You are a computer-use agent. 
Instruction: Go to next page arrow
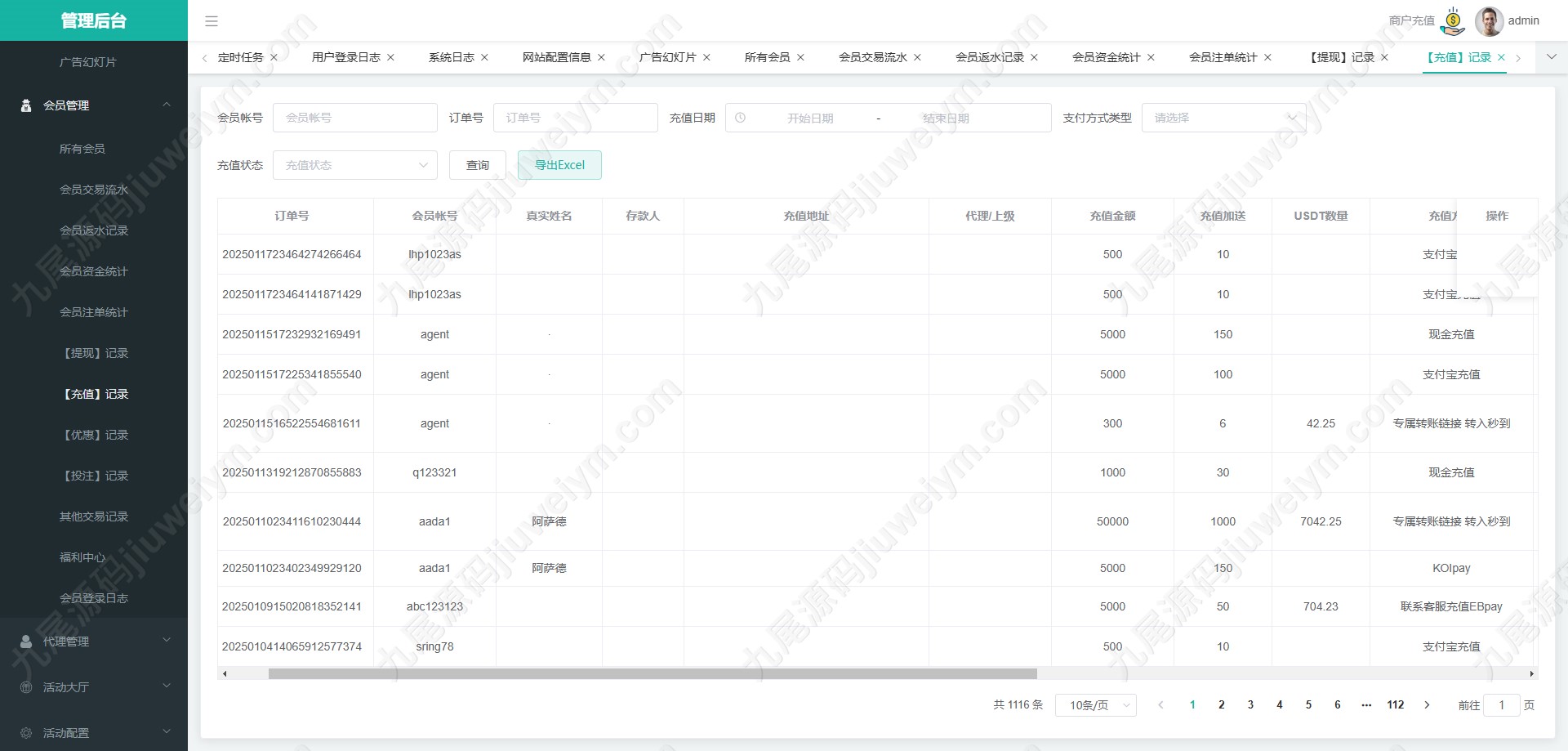tap(1427, 704)
